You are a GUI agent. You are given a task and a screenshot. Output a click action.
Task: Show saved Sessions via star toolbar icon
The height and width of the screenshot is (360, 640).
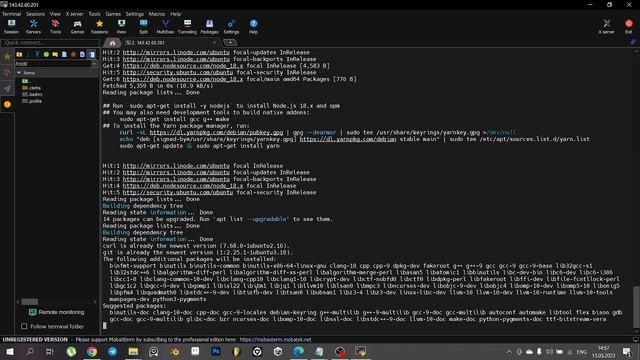[x=100, y=27]
